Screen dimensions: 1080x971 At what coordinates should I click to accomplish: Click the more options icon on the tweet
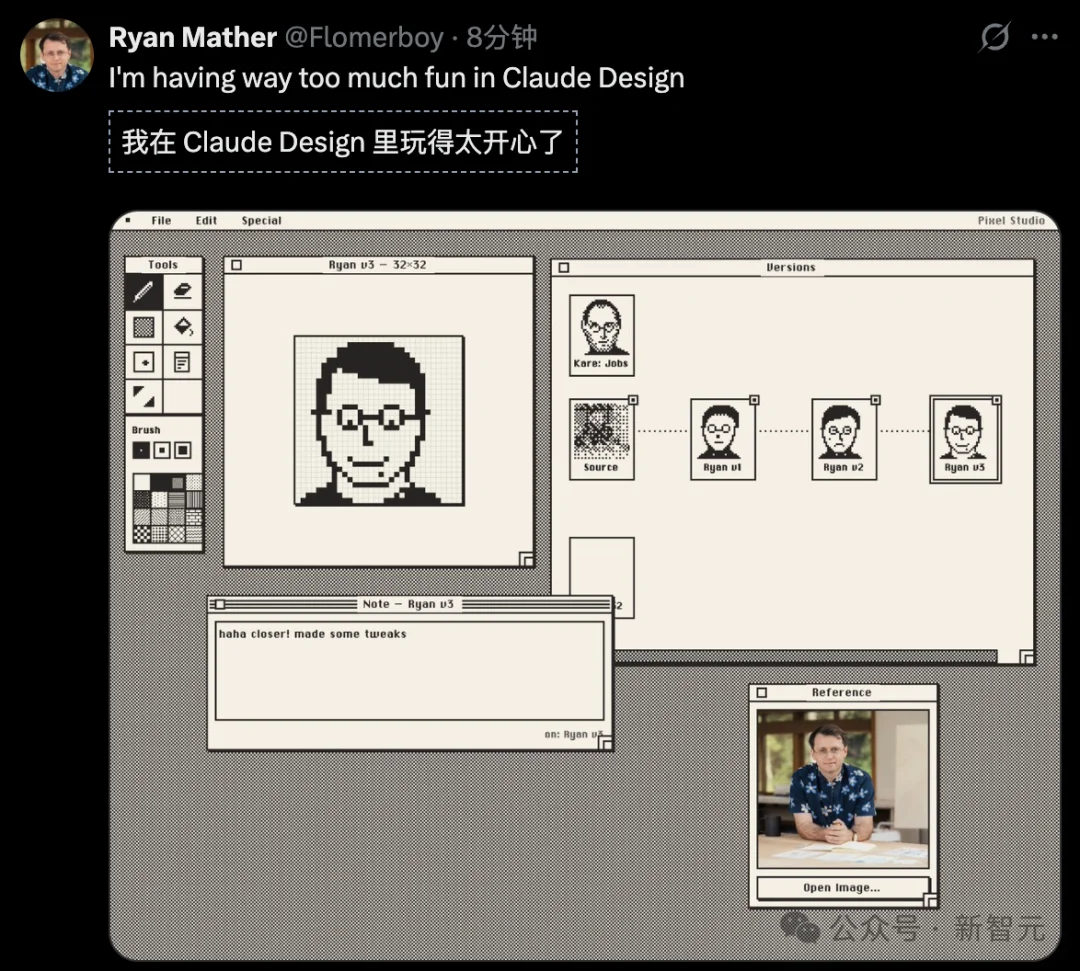coord(1044,38)
